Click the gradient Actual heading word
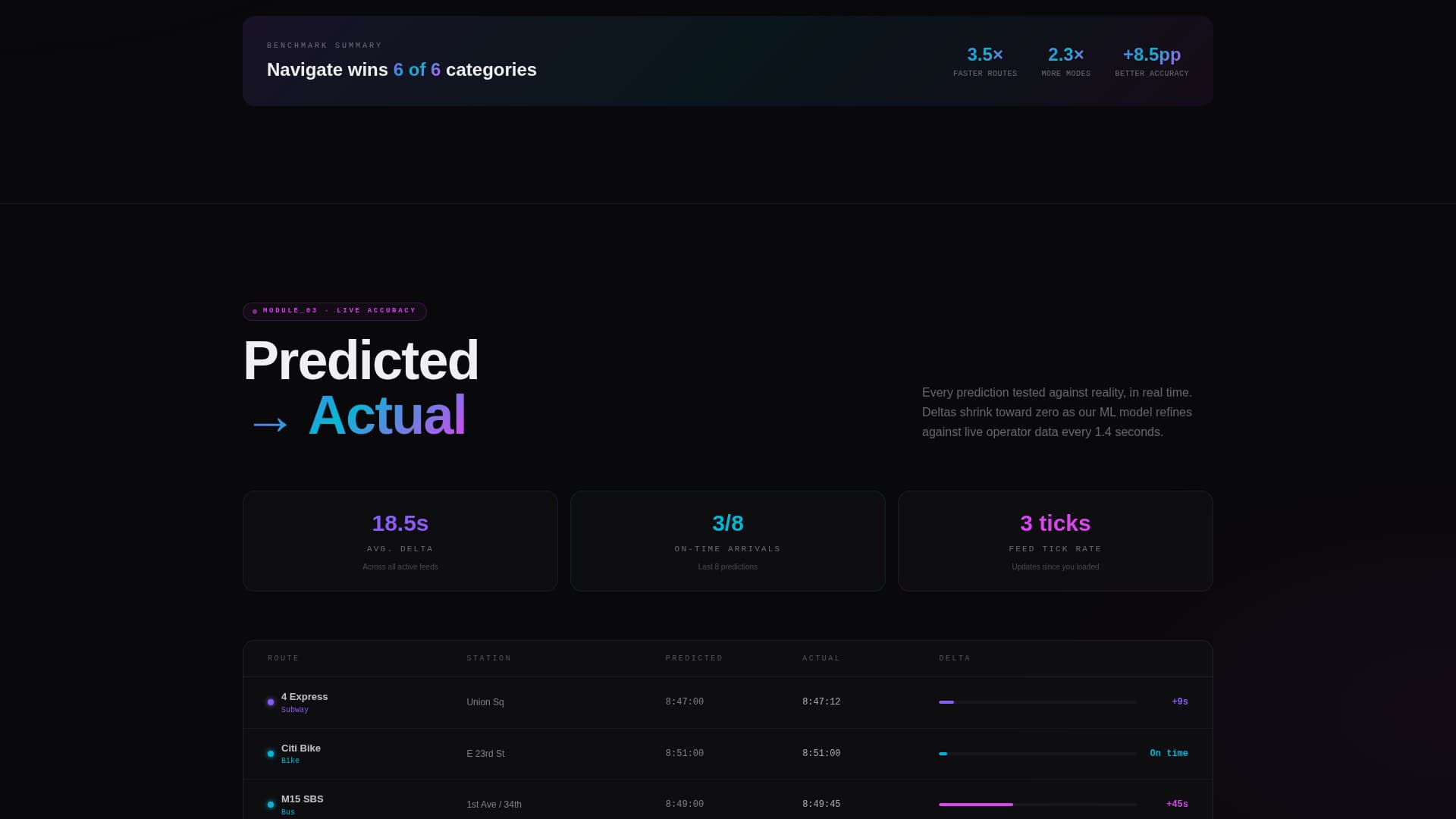 point(387,415)
